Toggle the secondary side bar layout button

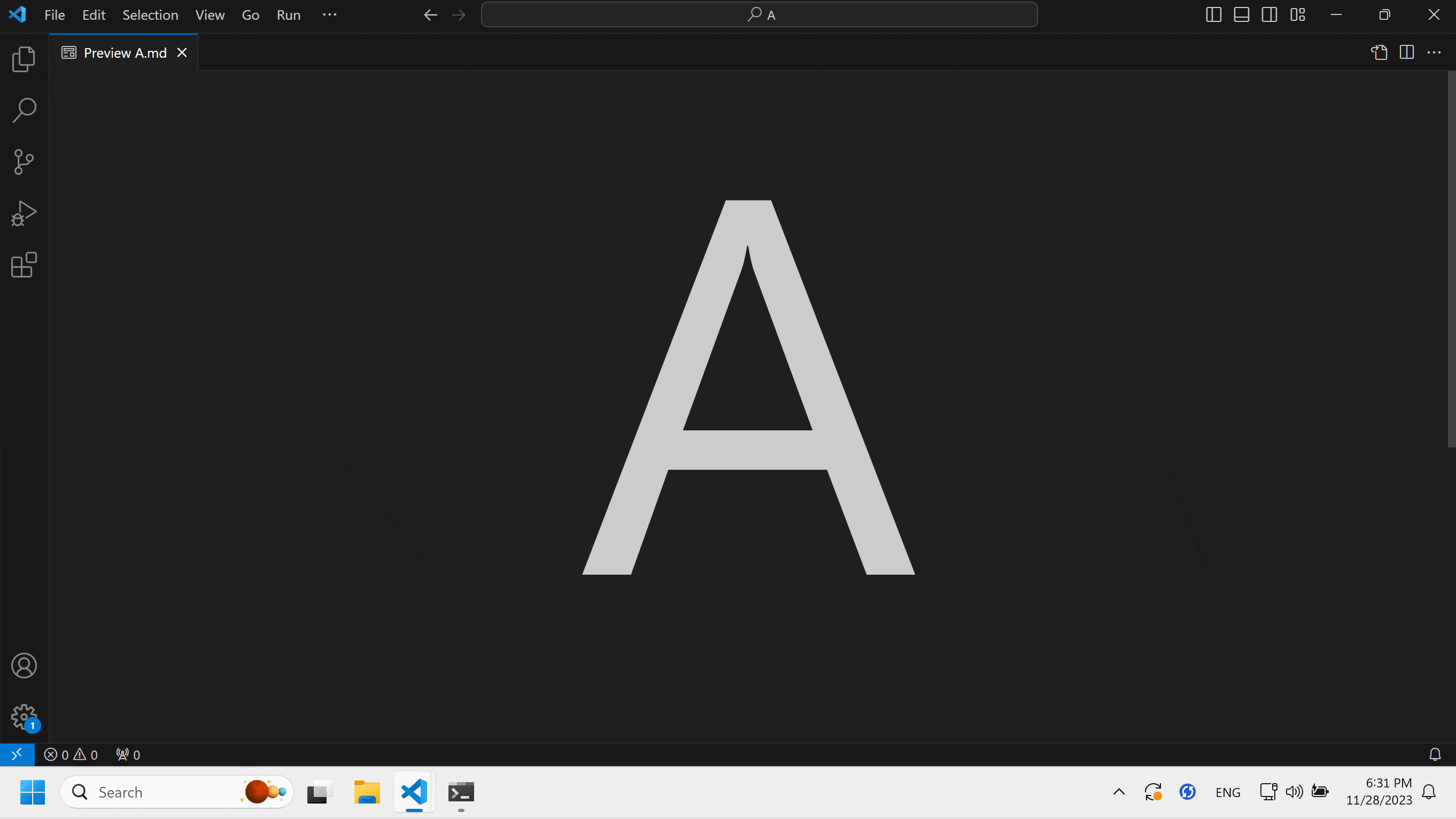click(x=1269, y=14)
